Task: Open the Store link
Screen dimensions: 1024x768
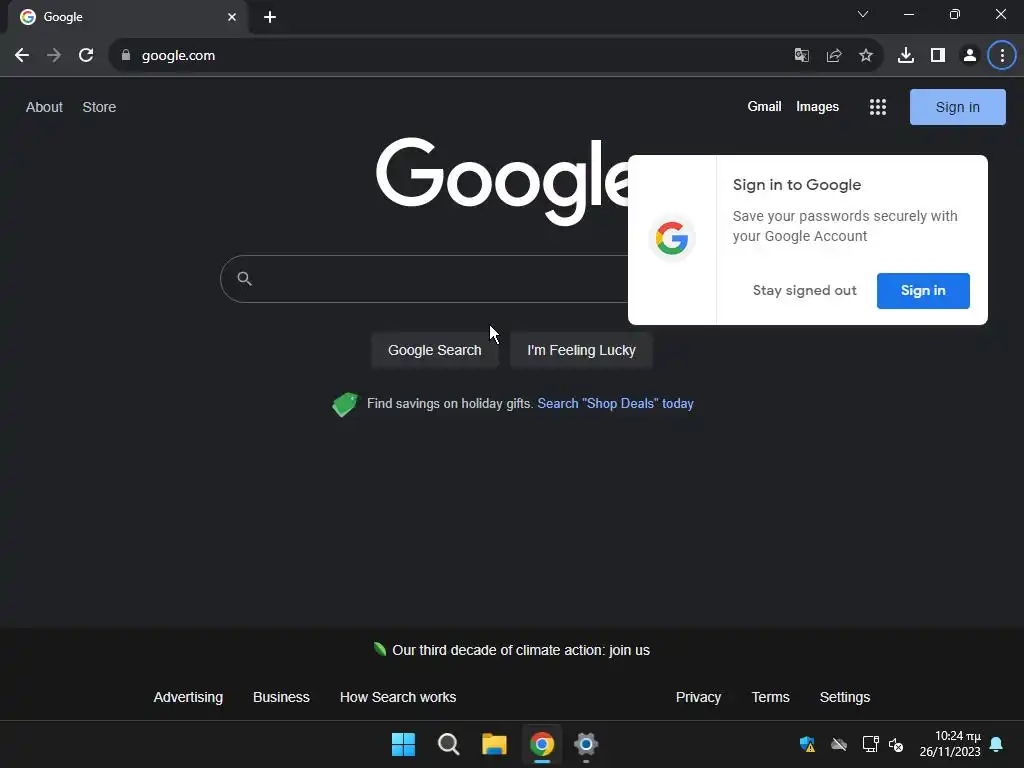Action: [99, 107]
